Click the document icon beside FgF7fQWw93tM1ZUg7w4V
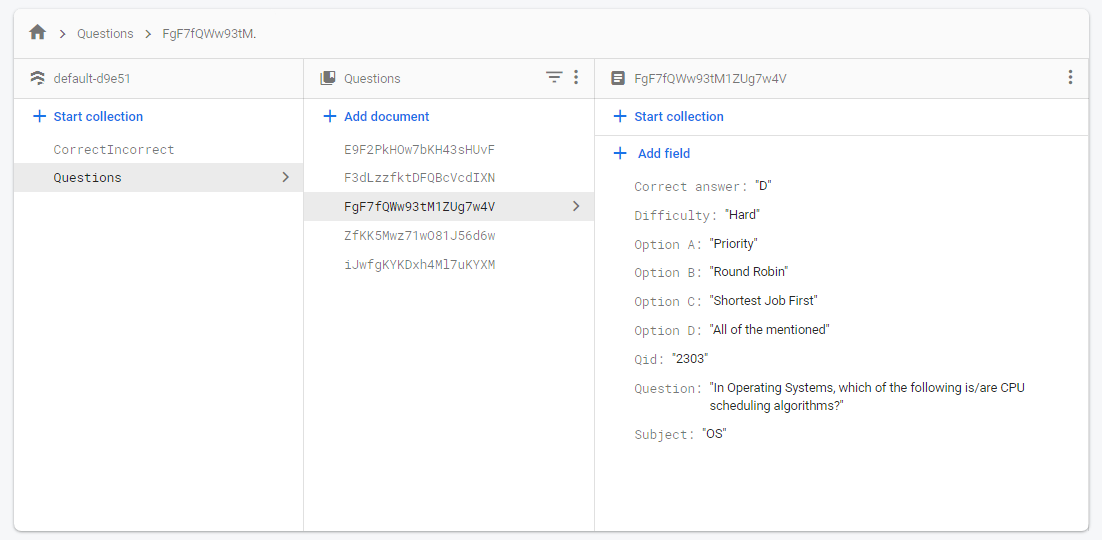The height and width of the screenshot is (540, 1102). 618,78
